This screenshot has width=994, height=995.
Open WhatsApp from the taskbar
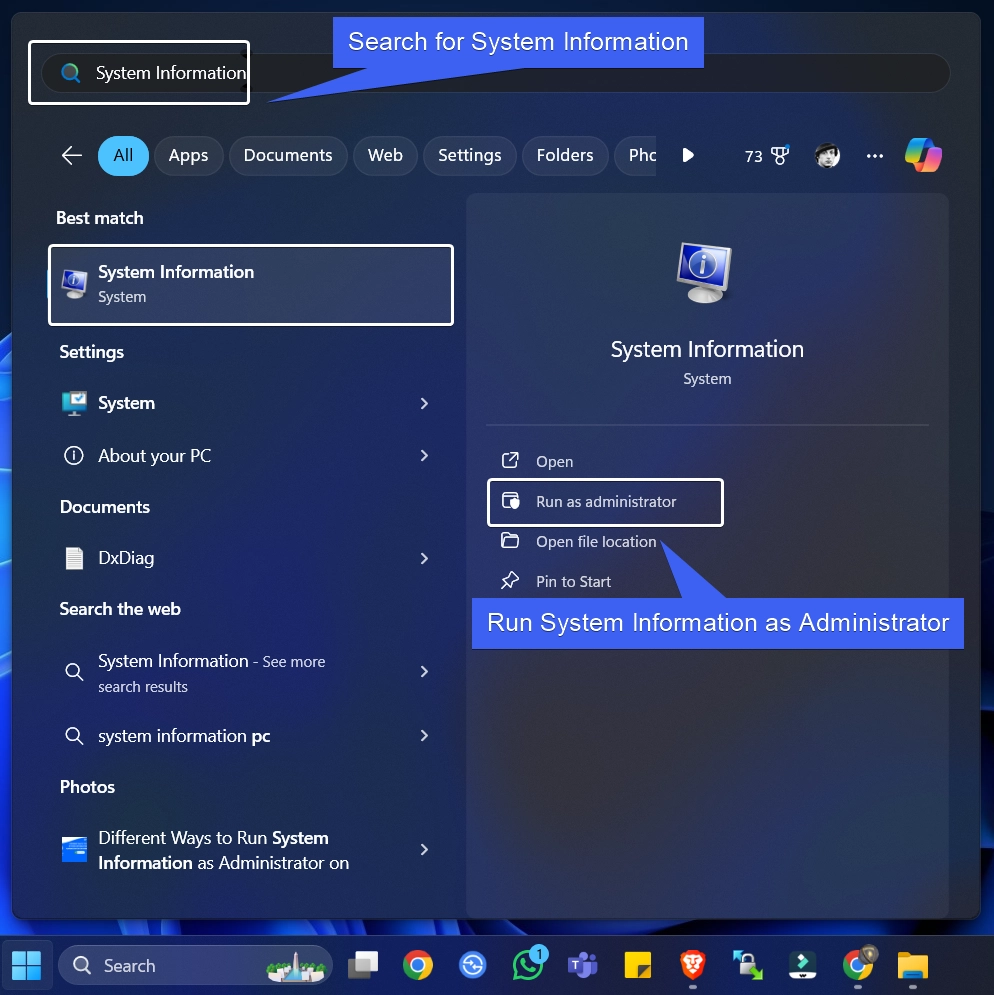pyautogui.click(x=529, y=965)
